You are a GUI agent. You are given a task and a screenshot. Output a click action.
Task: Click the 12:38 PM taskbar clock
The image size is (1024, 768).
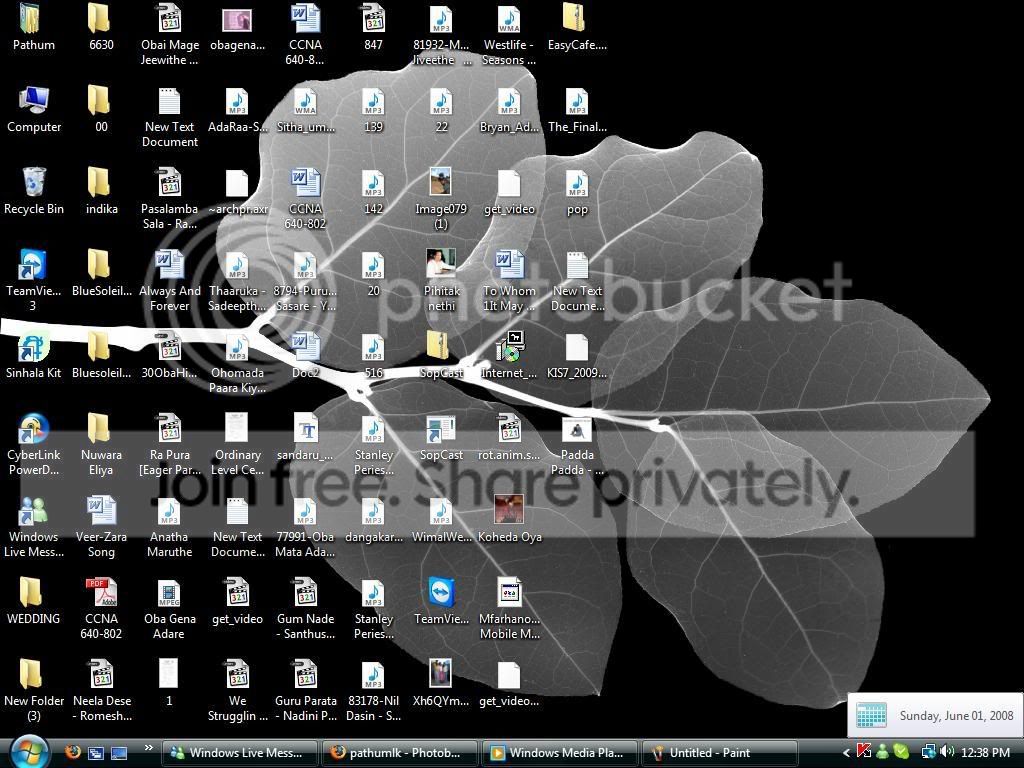coord(985,753)
